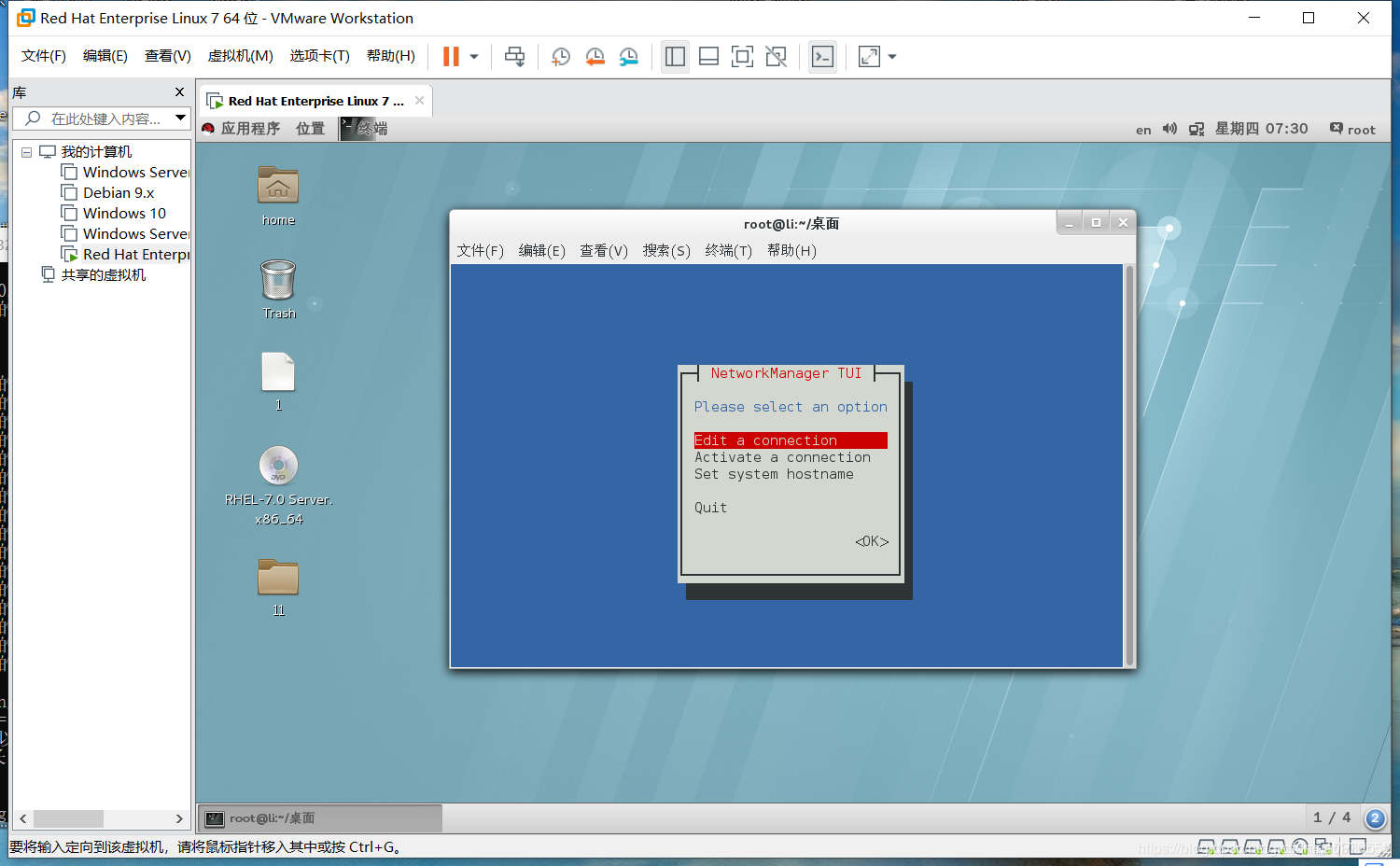Image resolution: width=1400 pixels, height=866 pixels.
Task: Select the folder named 11 on the desktop
Action: 278,587
